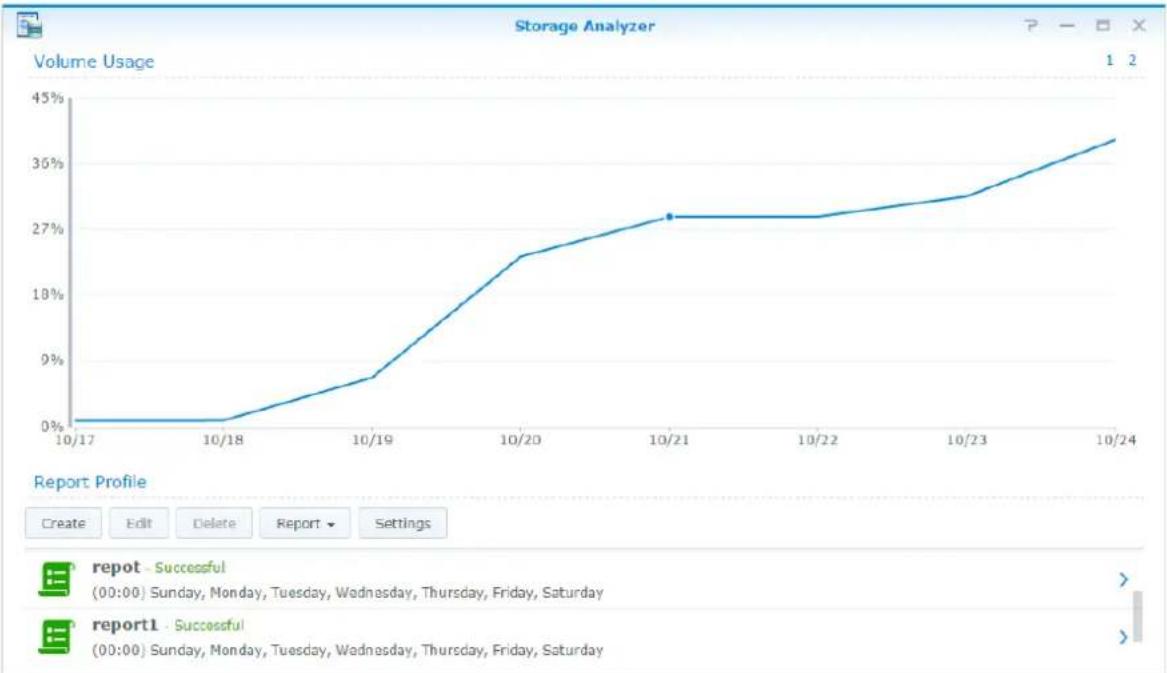Click the 10/17 x-axis date label
Viewport: 1167px width, 673px height.
click(x=75, y=440)
